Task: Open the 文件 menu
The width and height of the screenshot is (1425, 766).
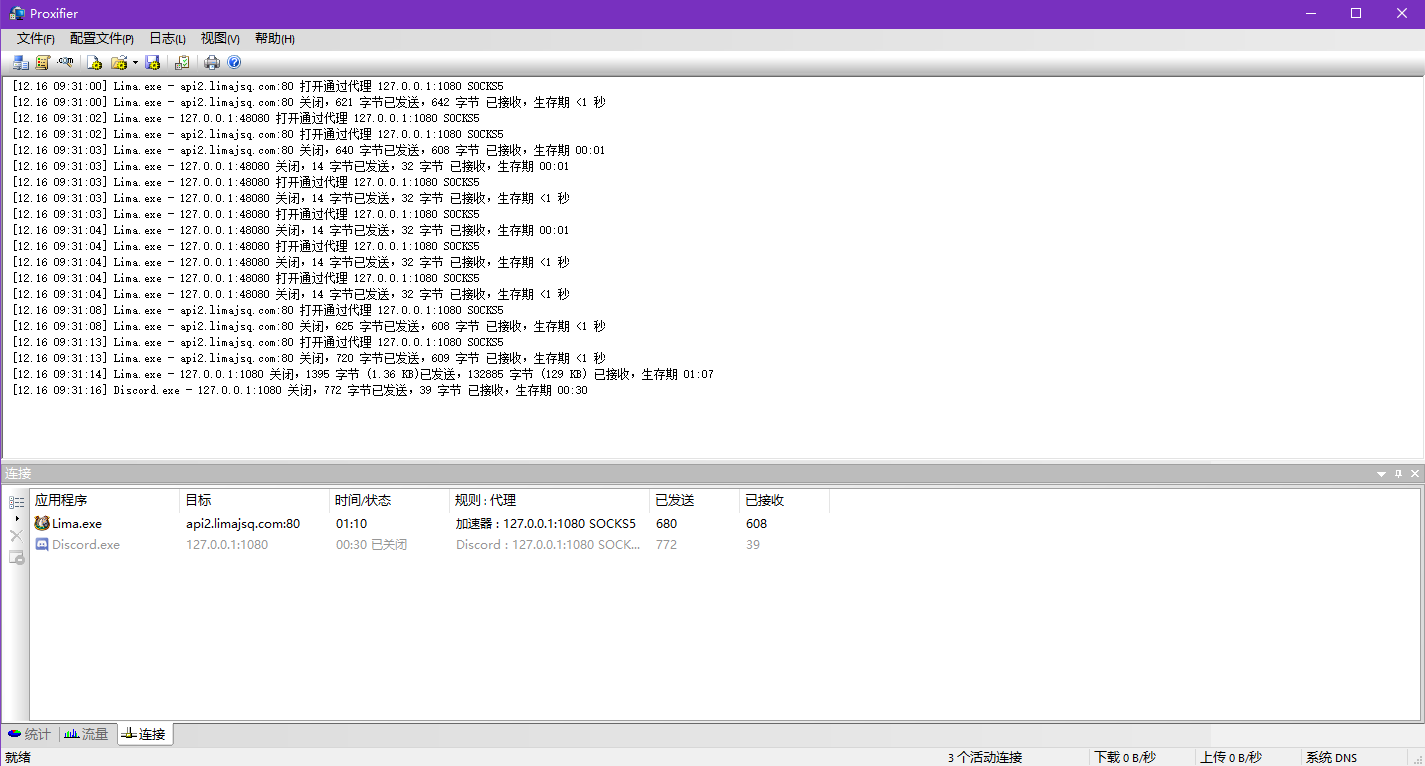Action: (36, 39)
